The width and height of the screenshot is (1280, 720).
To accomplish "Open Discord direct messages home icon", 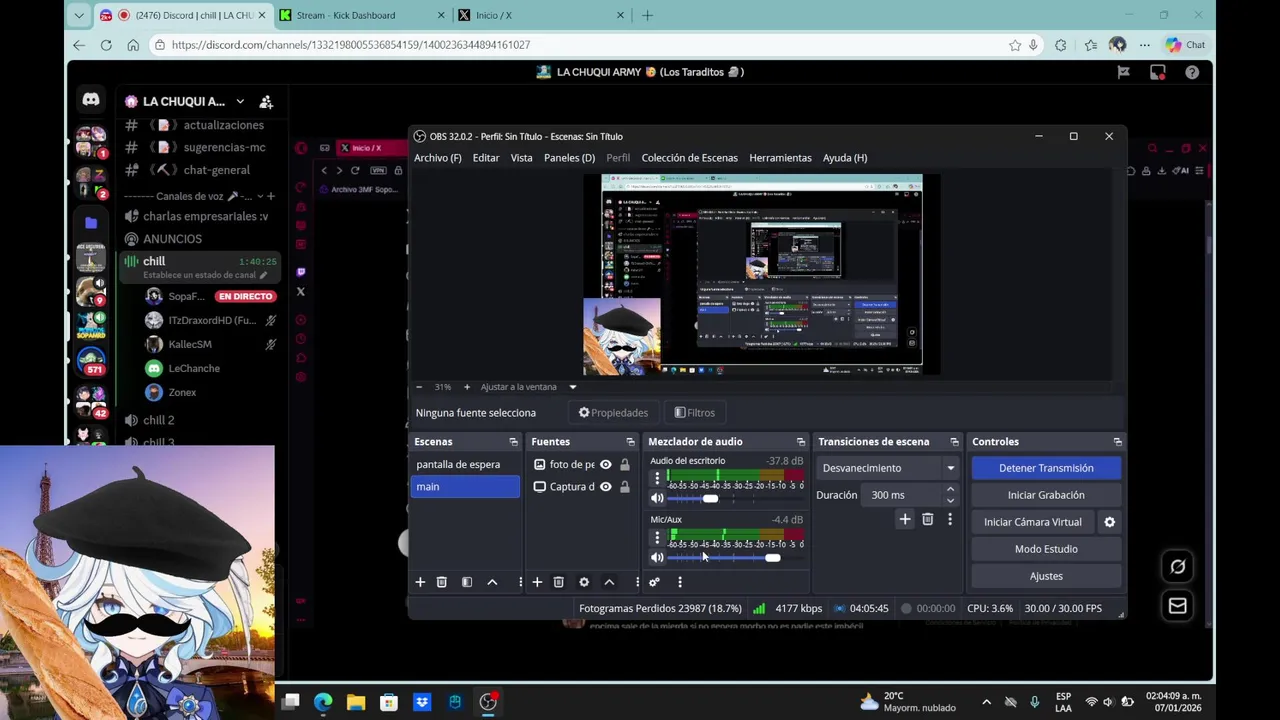I will click(91, 100).
